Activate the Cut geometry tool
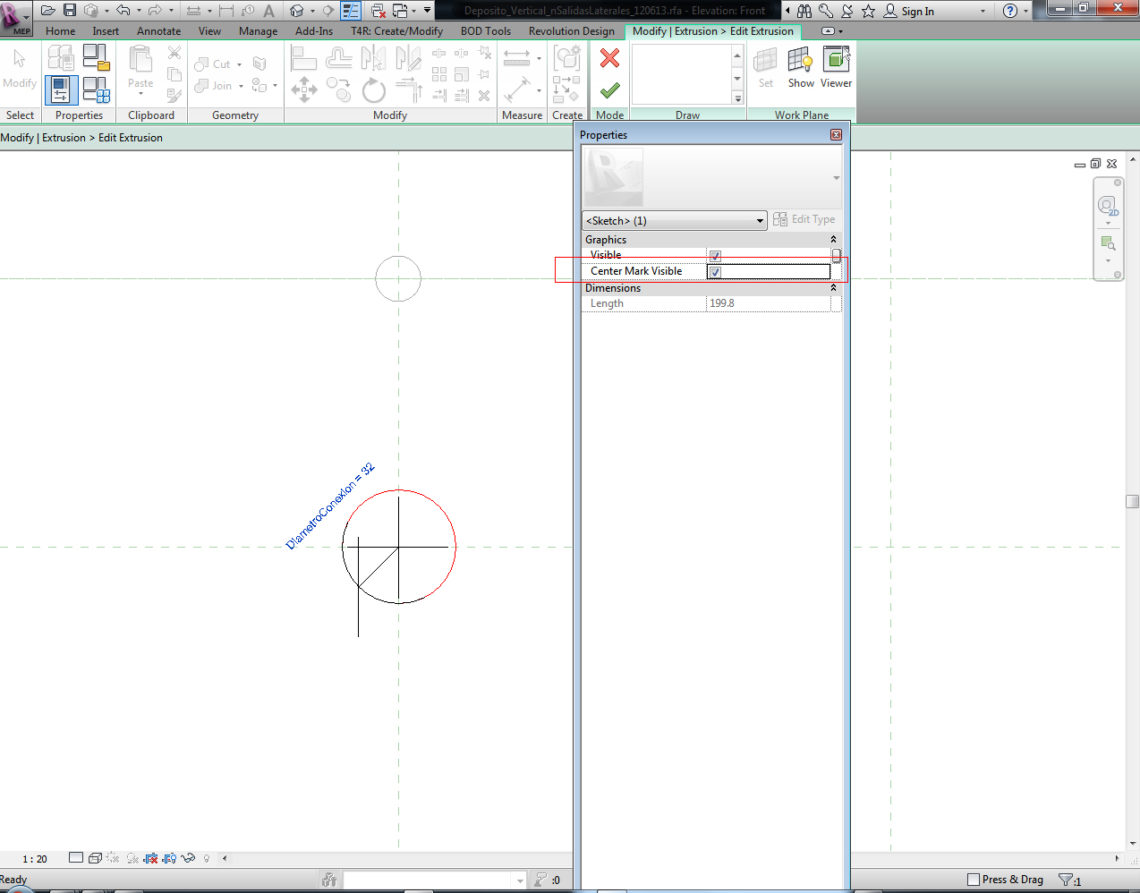Viewport: 1140px width, 893px height. tap(217, 64)
